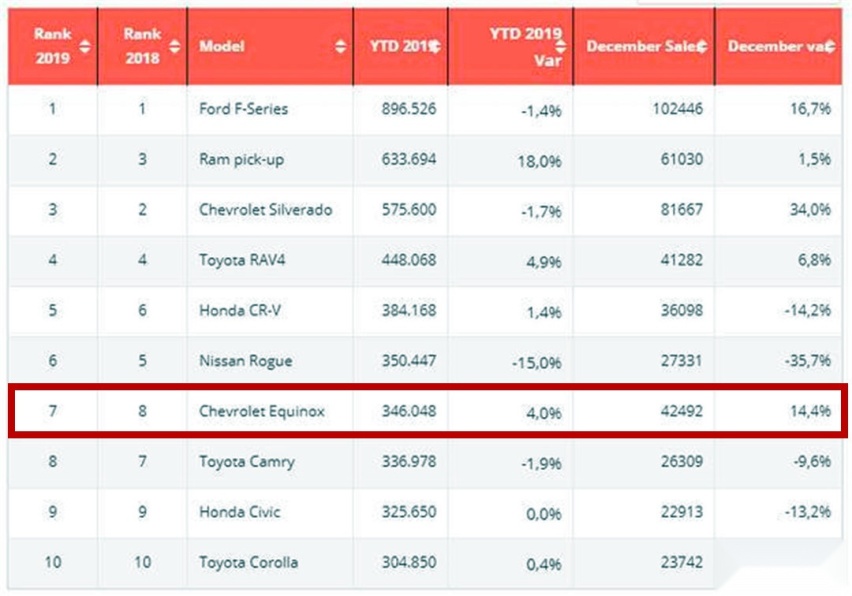Click the 6,8% December variation cell
This screenshot has height=596, width=852.
[x=814, y=260]
